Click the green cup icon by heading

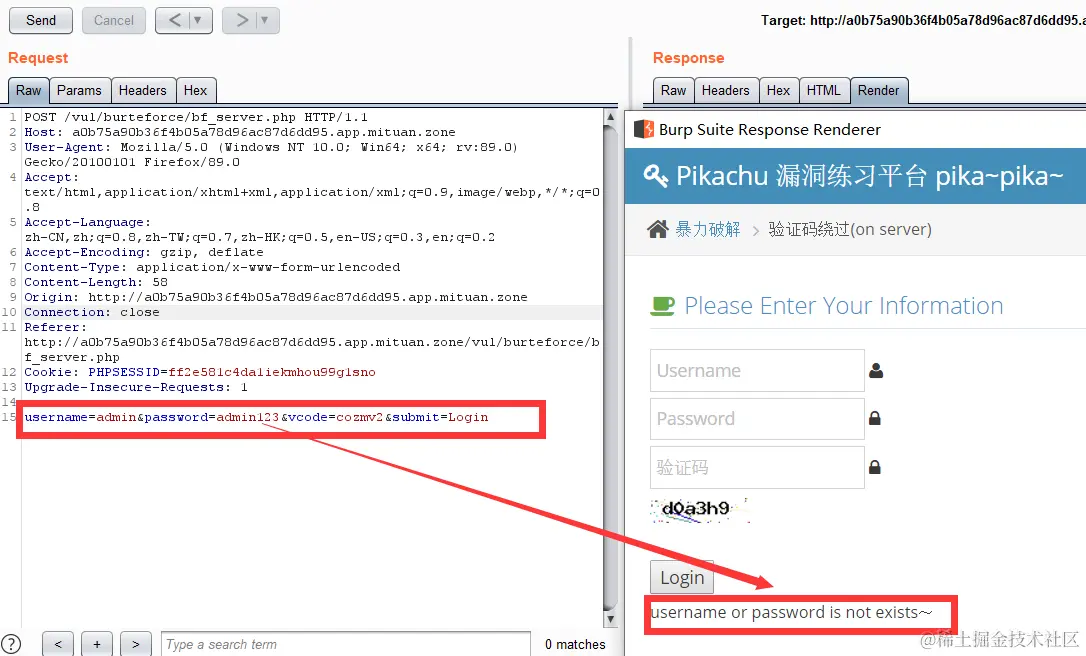[x=662, y=305]
